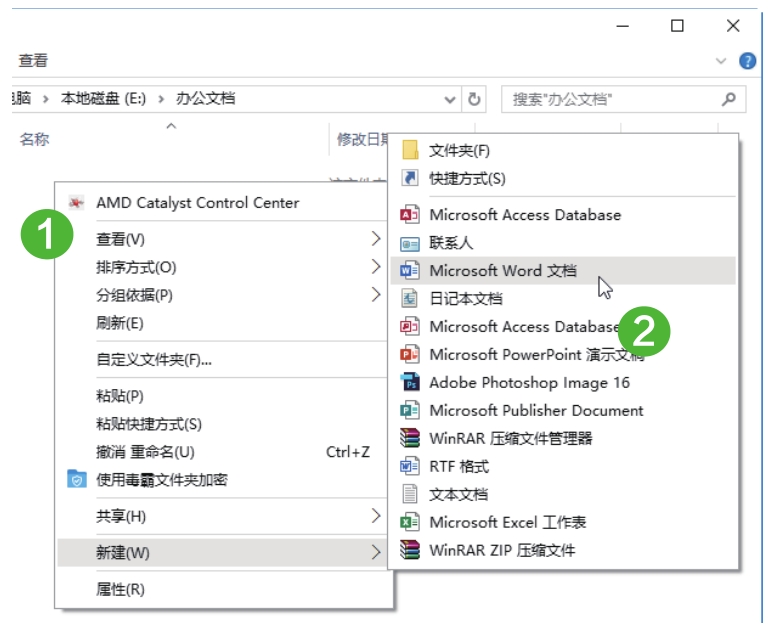Click the search magnifier icon

(729, 99)
